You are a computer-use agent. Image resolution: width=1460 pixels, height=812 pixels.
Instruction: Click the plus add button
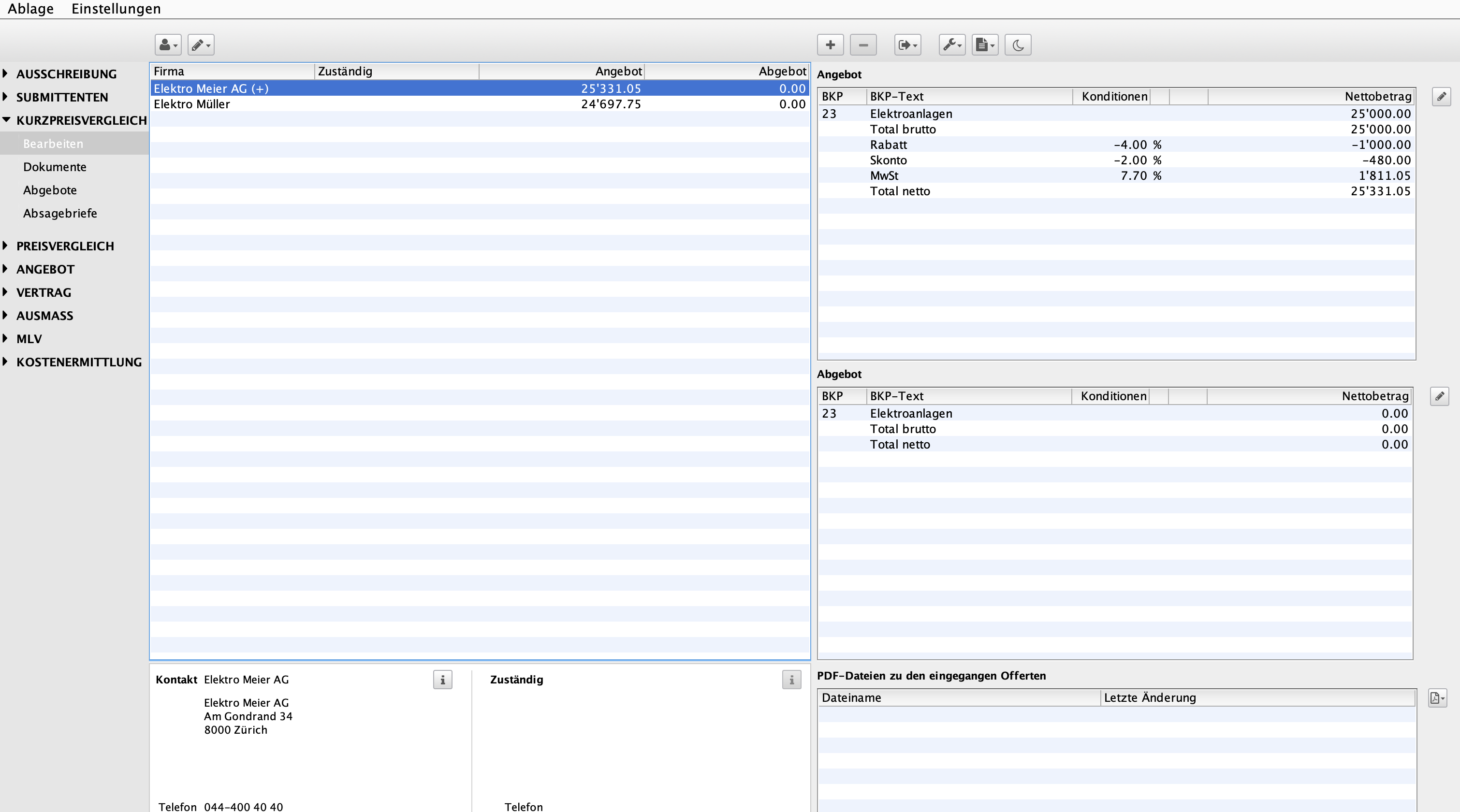(x=830, y=45)
